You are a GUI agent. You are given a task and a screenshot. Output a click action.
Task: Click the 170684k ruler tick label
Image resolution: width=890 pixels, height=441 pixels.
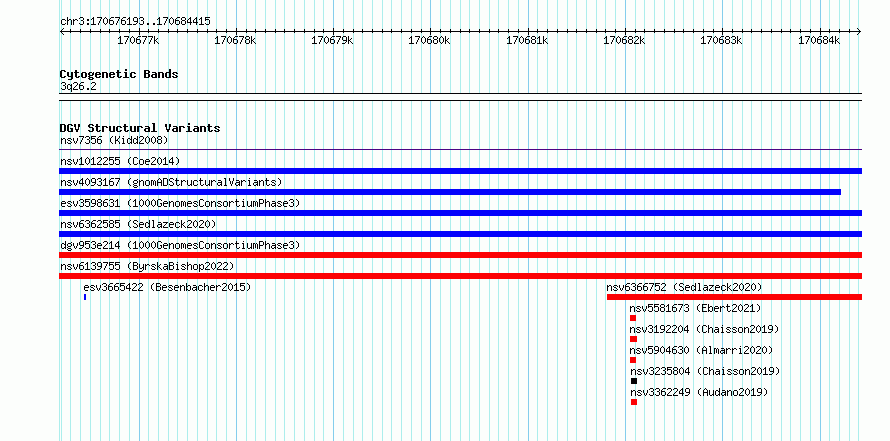pos(819,40)
